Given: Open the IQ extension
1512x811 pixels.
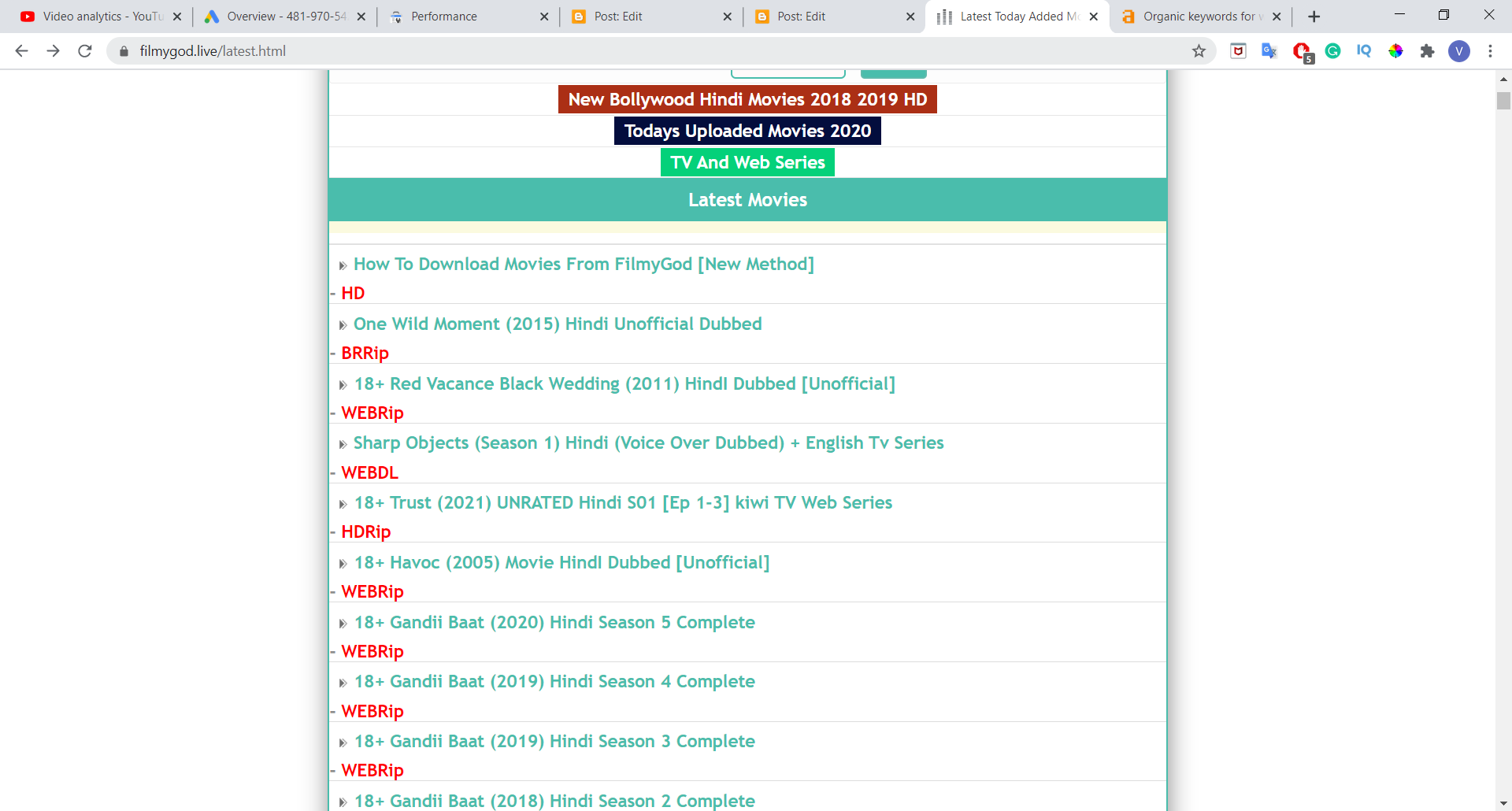Looking at the screenshot, I should coord(1364,51).
